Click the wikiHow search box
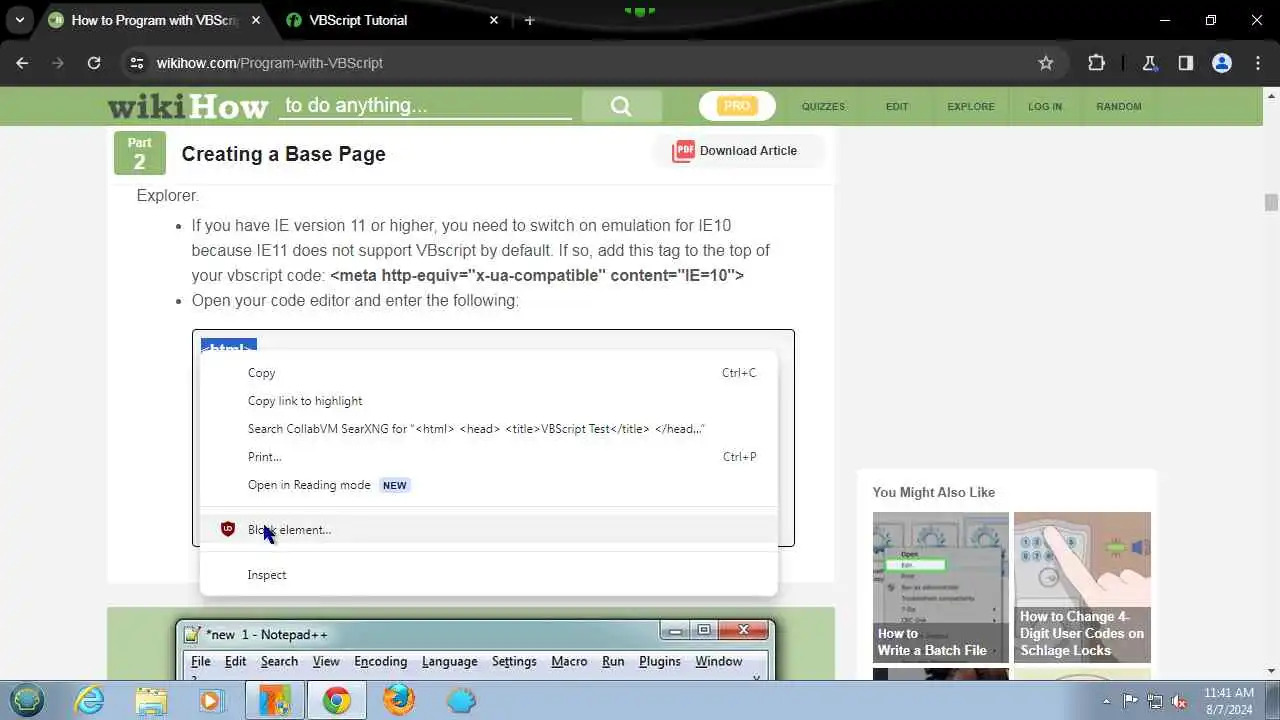 (425, 106)
